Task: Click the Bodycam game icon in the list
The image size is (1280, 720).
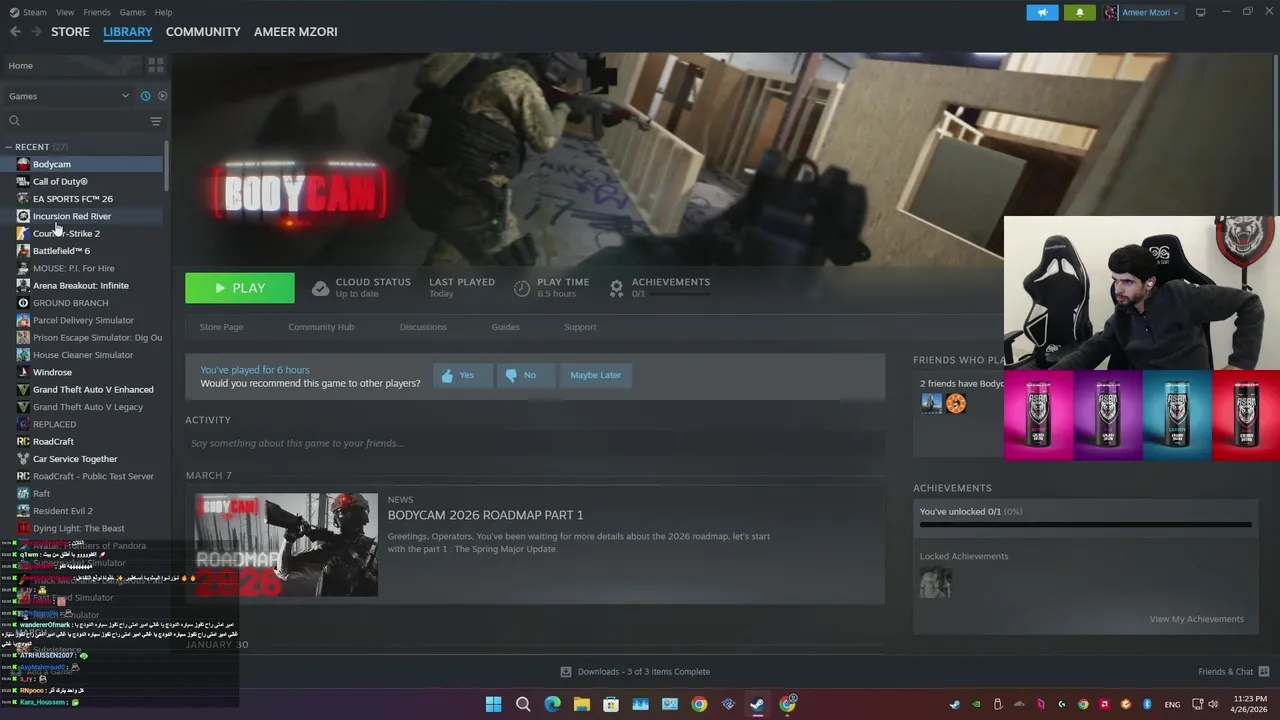Action: coord(23,164)
